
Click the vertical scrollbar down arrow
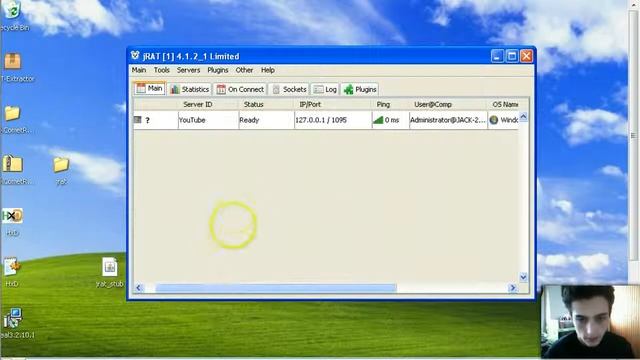[523, 277]
